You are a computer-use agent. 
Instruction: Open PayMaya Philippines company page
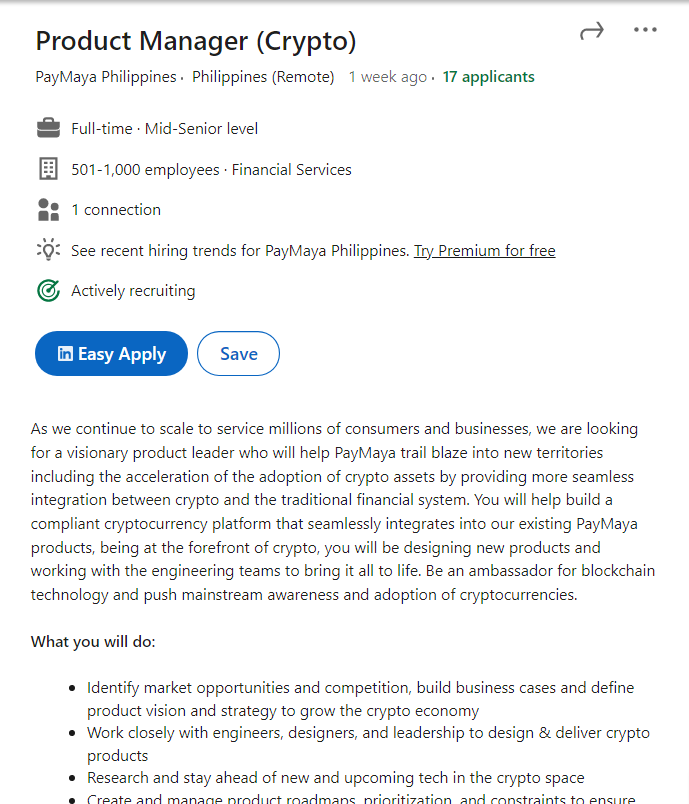(x=106, y=77)
